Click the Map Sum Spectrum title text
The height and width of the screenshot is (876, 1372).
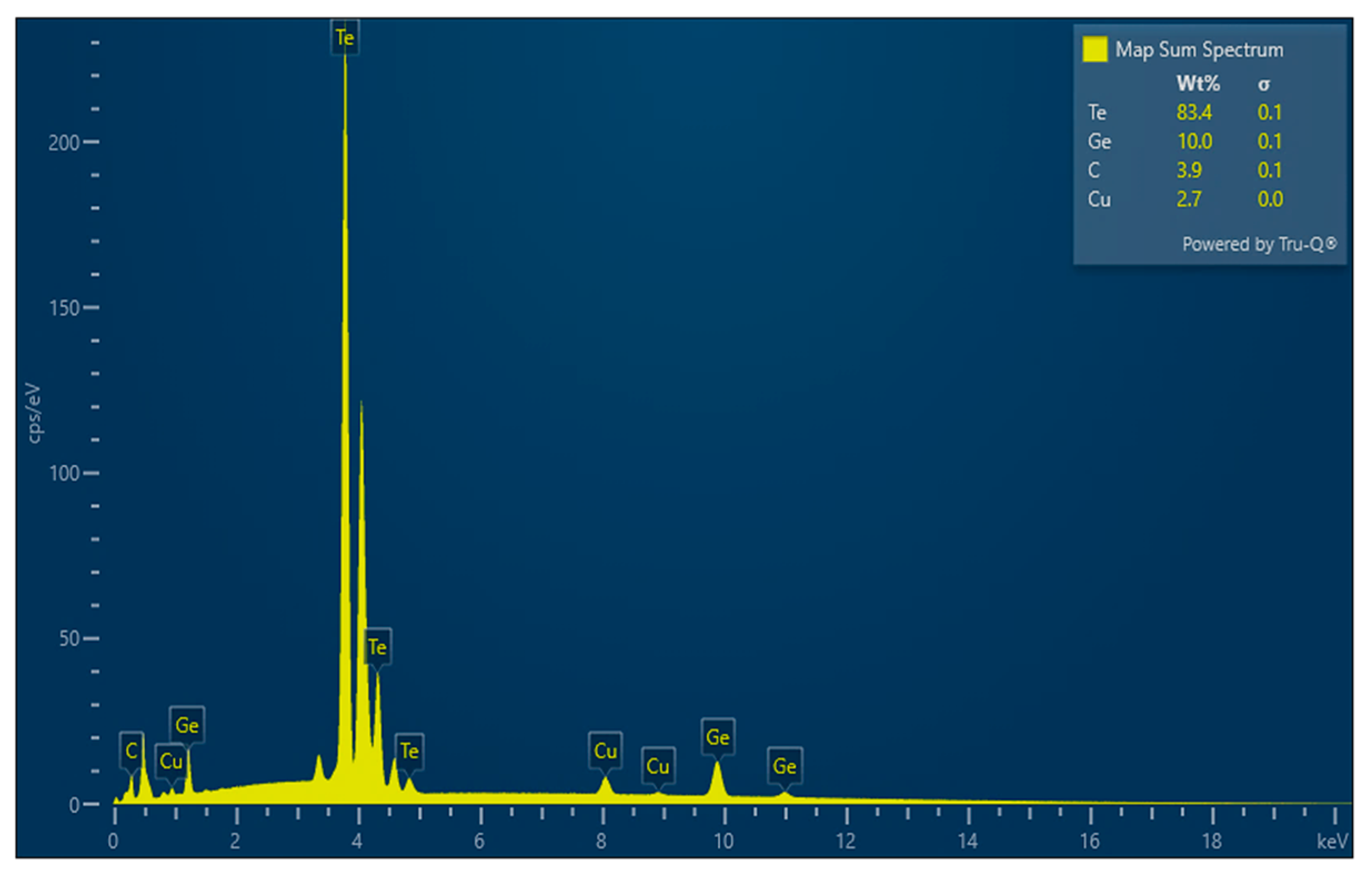[1199, 49]
